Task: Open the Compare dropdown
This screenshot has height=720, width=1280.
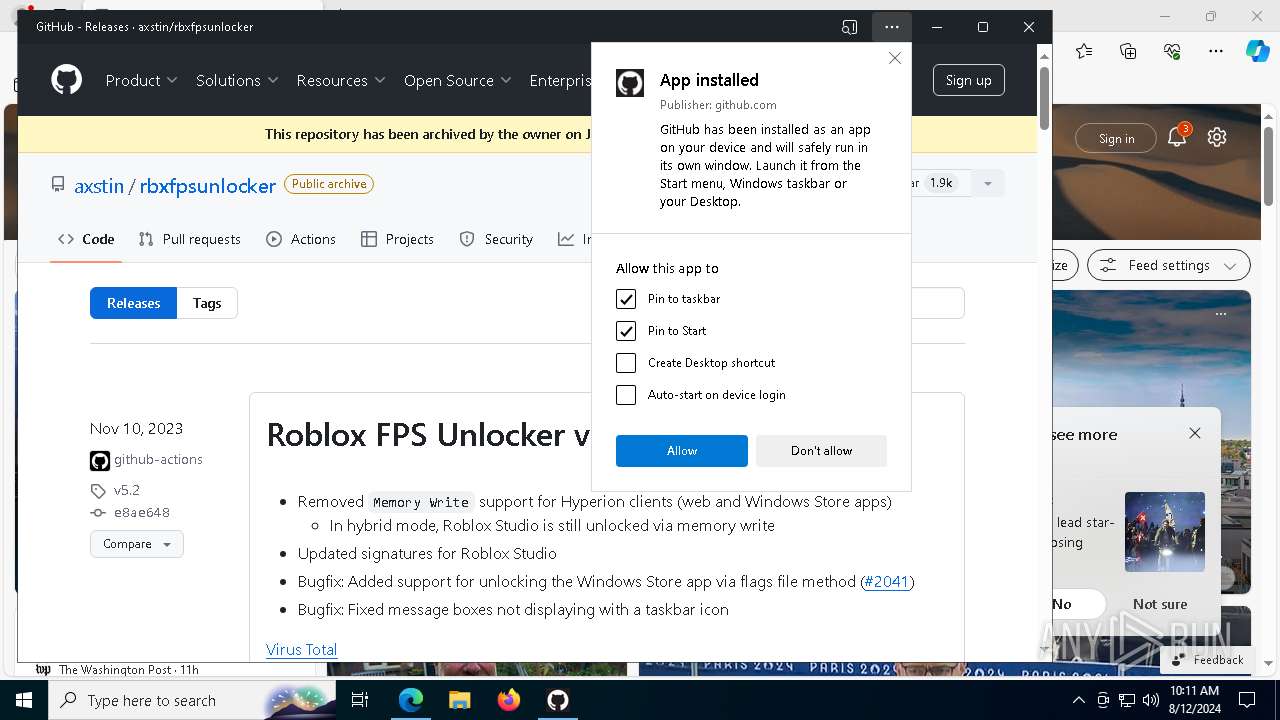Action: coord(137,544)
